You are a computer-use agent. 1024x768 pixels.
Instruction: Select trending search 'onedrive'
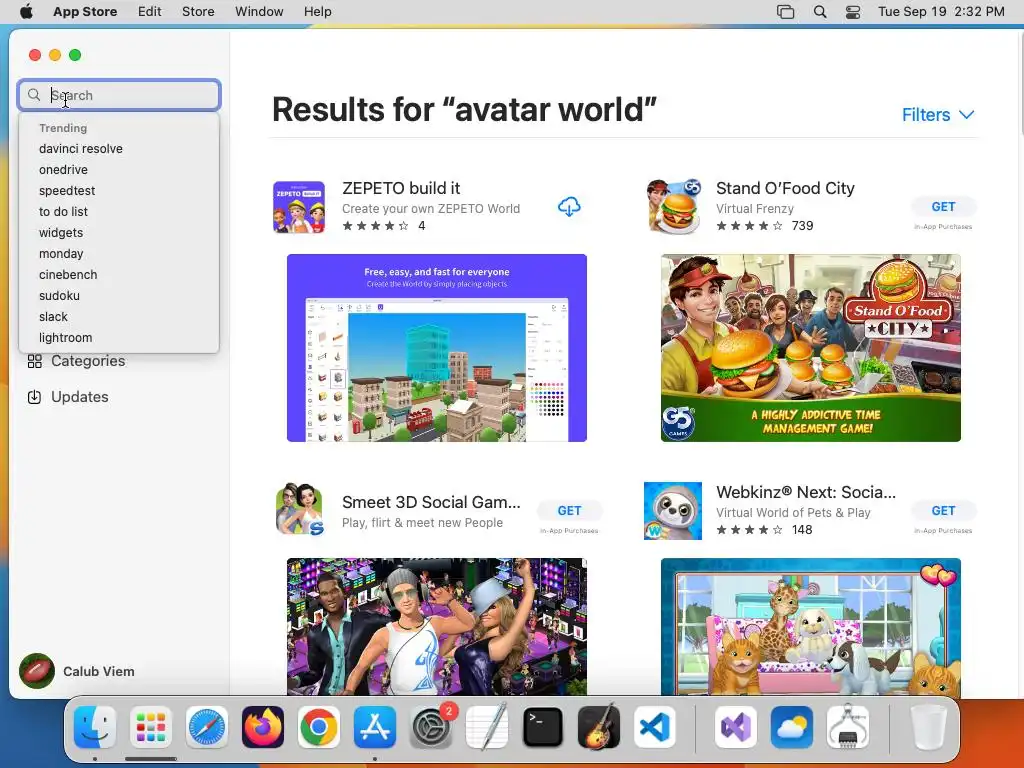[63, 170]
